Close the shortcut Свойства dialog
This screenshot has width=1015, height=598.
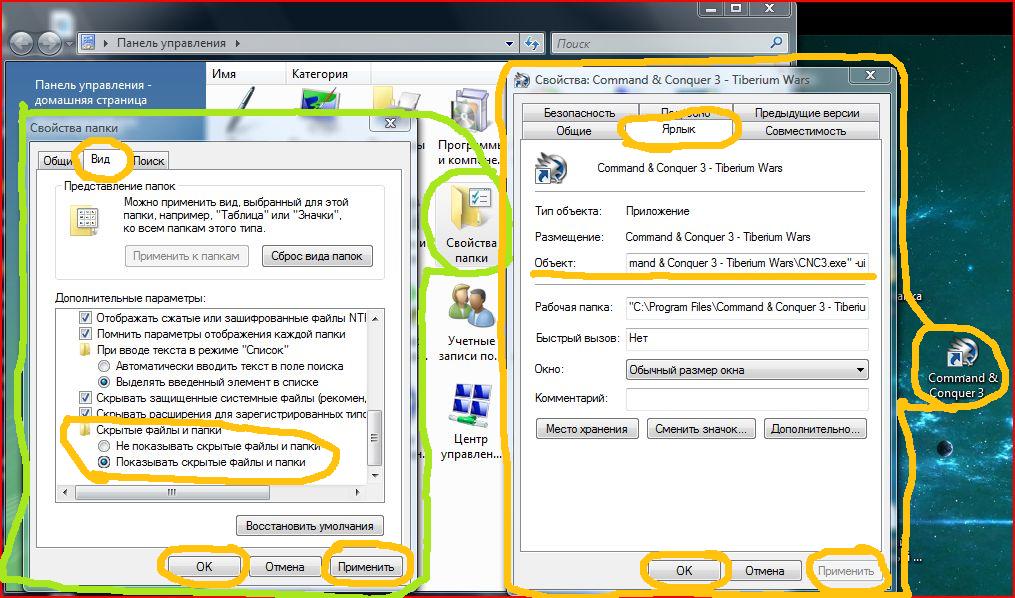870,75
